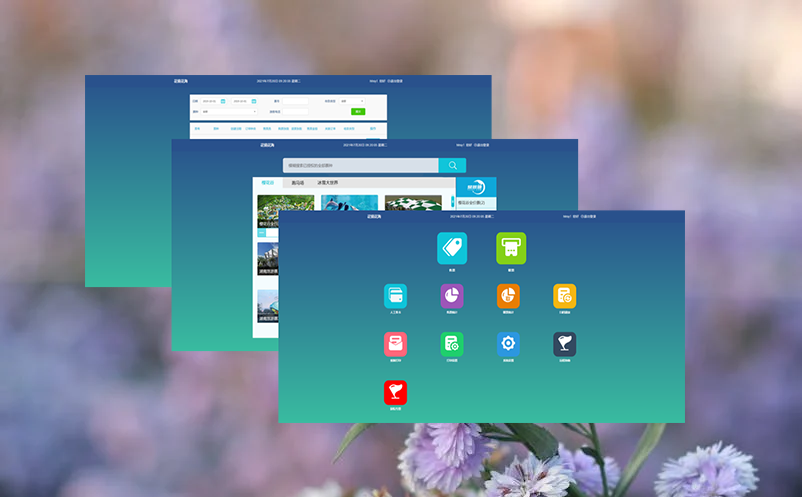
Task: Open the yellow document refresh icon
Action: pyautogui.click(x=565, y=296)
